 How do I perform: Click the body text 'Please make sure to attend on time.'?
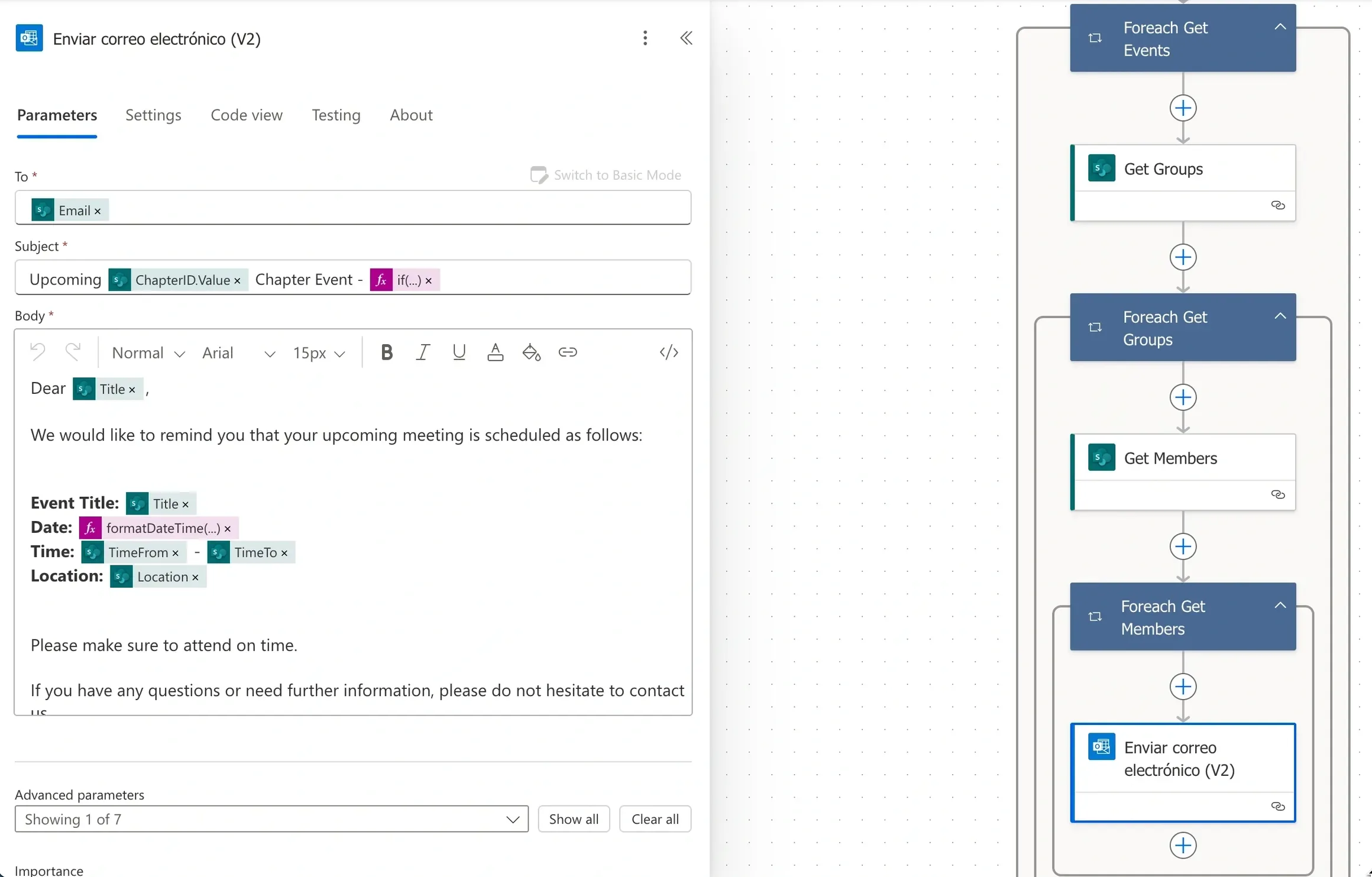[x=164, y=645]
